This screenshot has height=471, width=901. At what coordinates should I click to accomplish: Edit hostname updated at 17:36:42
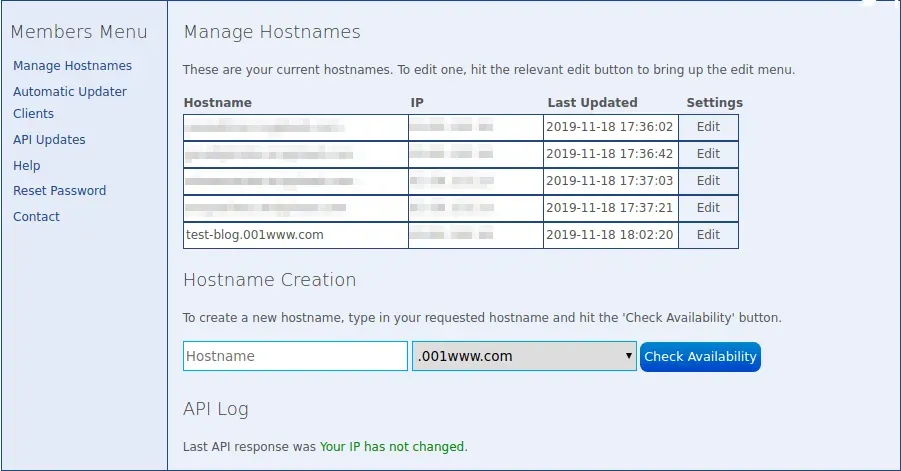(708, 154)
